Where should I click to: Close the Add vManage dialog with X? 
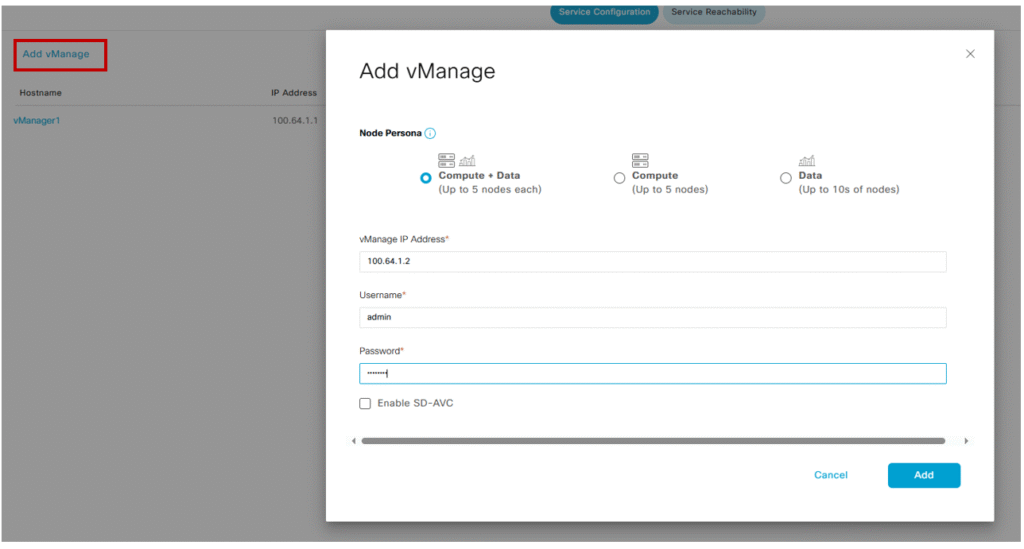[969, 54]
